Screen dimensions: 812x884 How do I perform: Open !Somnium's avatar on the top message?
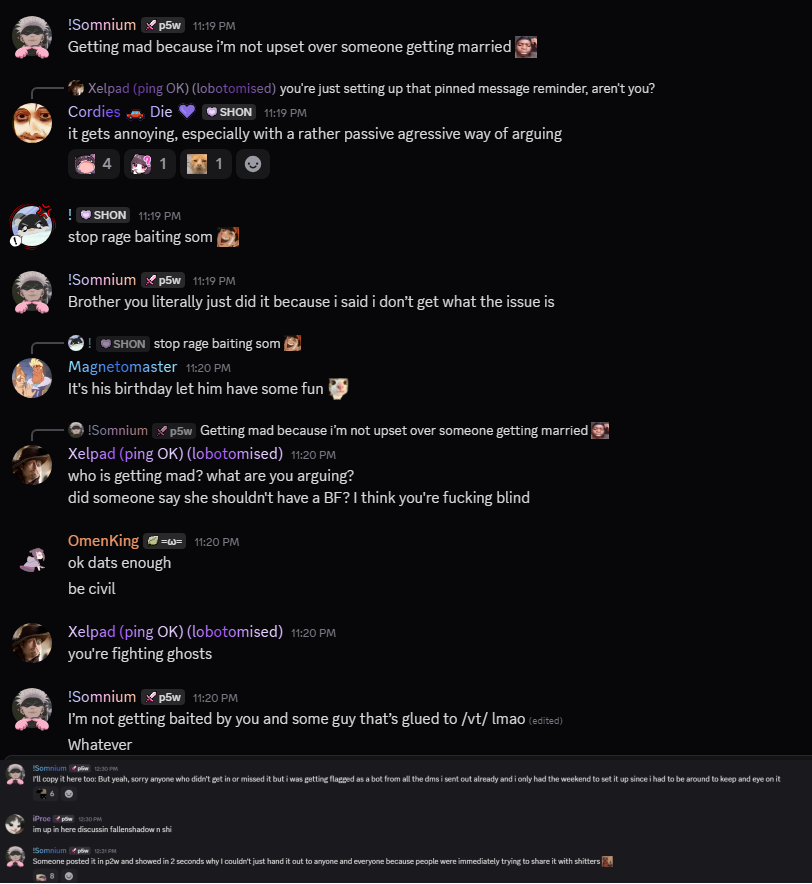(x=32, y=37)
